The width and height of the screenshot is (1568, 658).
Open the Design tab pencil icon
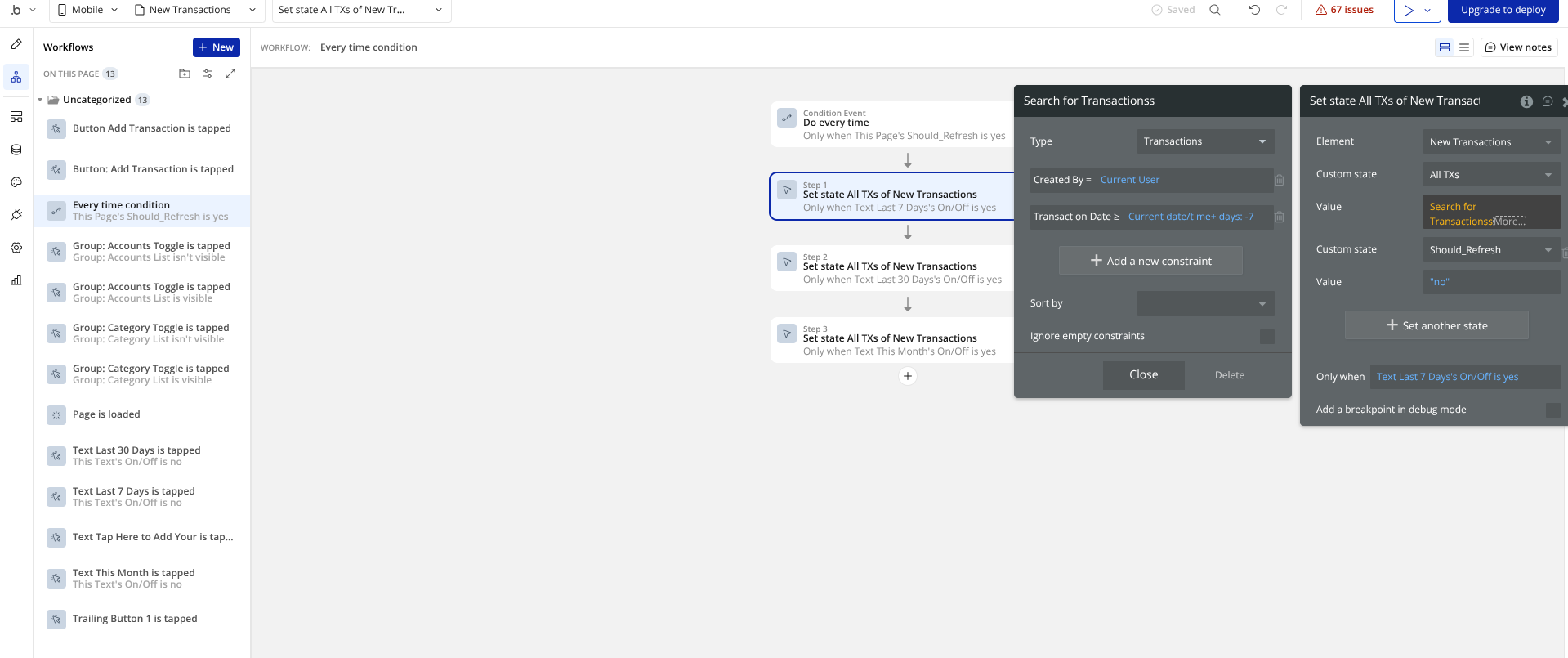[16, 44]
